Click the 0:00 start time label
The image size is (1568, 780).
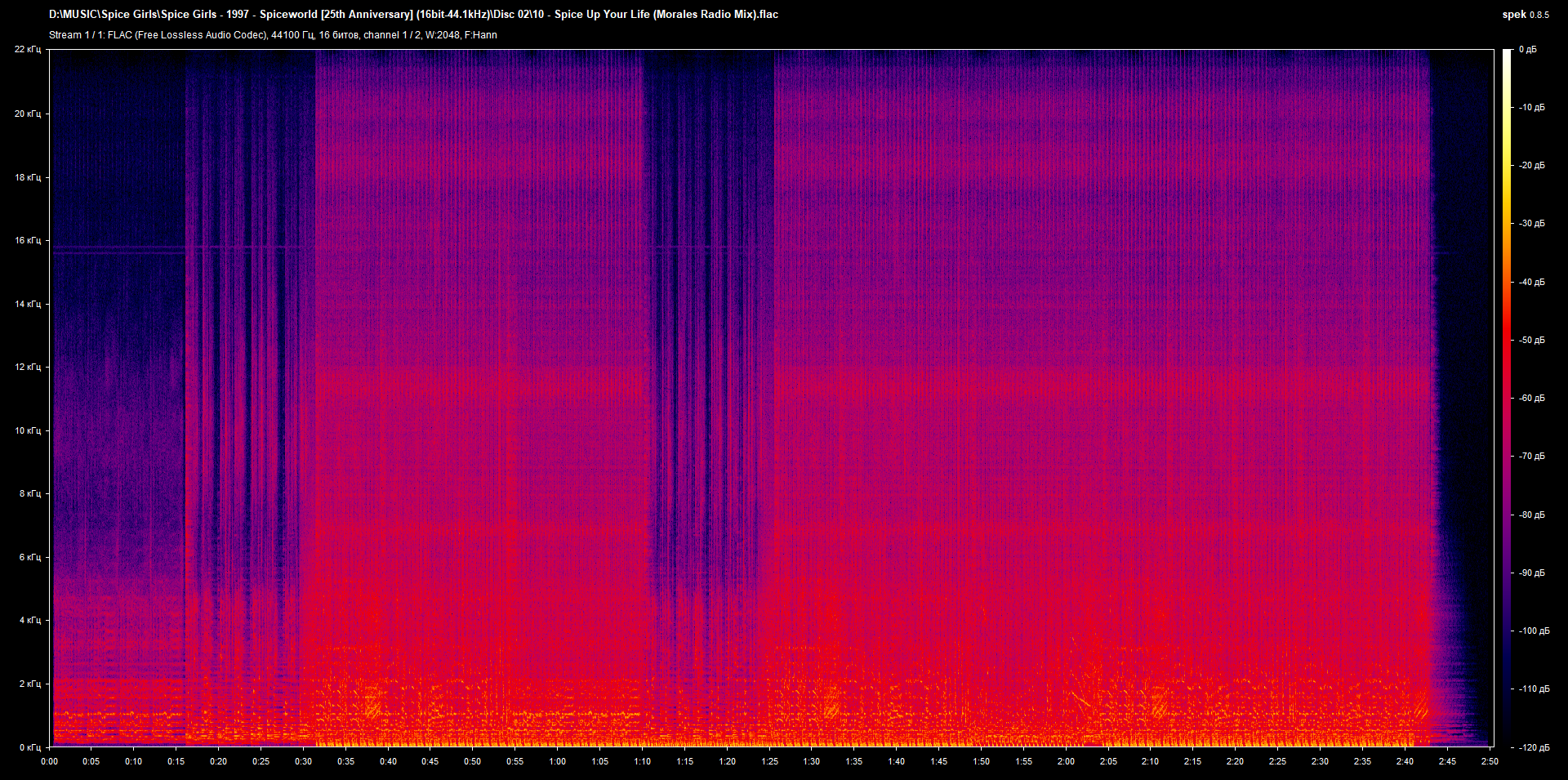[x=49, y=761]
